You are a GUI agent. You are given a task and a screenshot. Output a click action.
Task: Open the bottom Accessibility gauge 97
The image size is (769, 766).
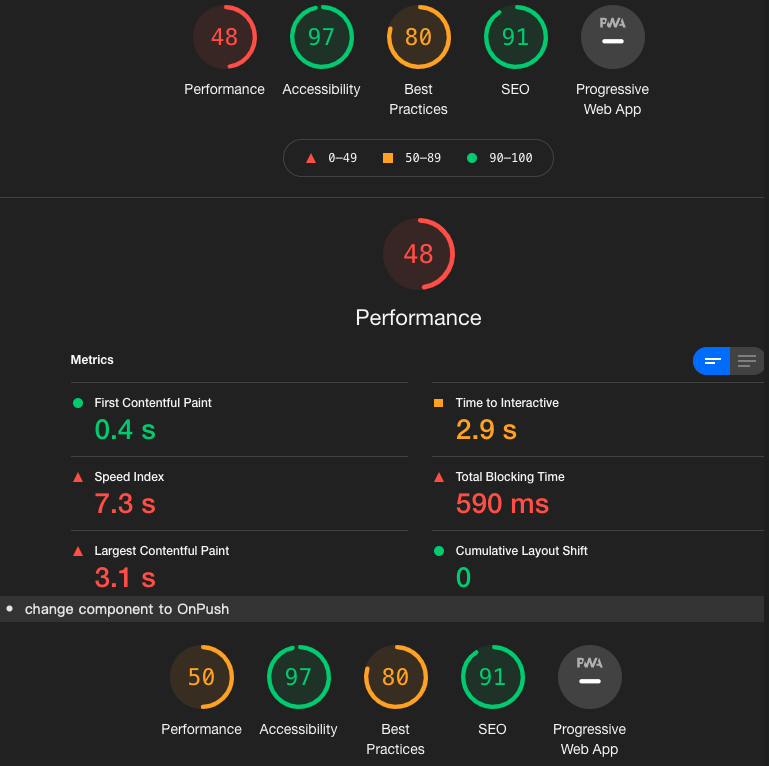click(298, 677)
